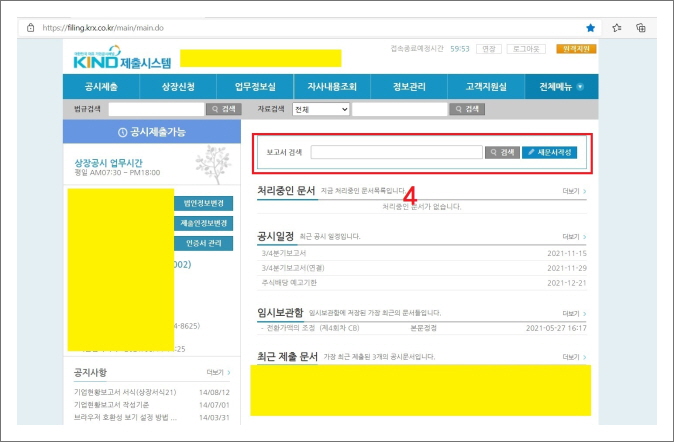Viewport: 674px width, 442px height.
Task: Click the KIND 제출시스템 logo
Action: pos(122,58)
